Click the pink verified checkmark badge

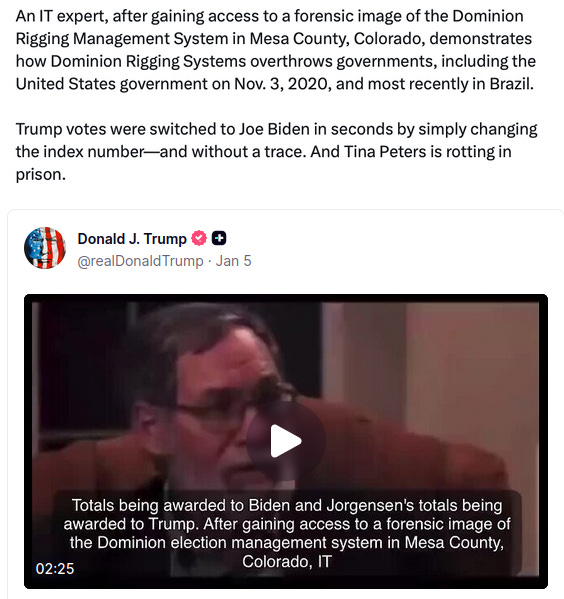199,238
